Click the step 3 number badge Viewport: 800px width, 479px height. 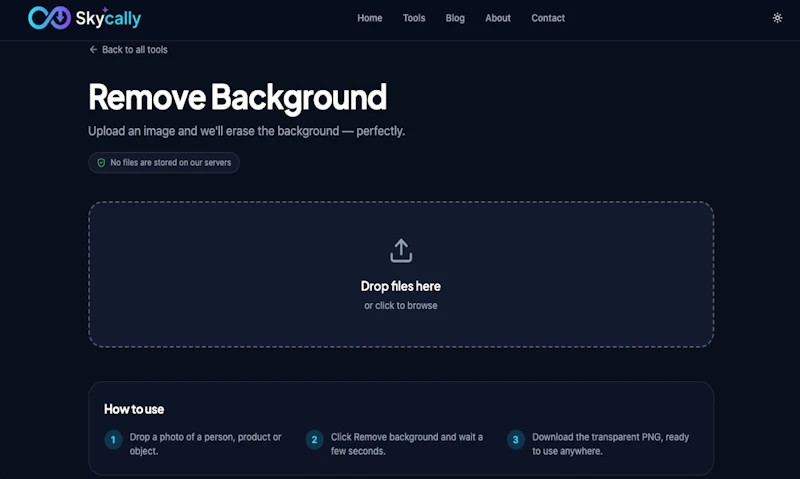pos(515,440)
